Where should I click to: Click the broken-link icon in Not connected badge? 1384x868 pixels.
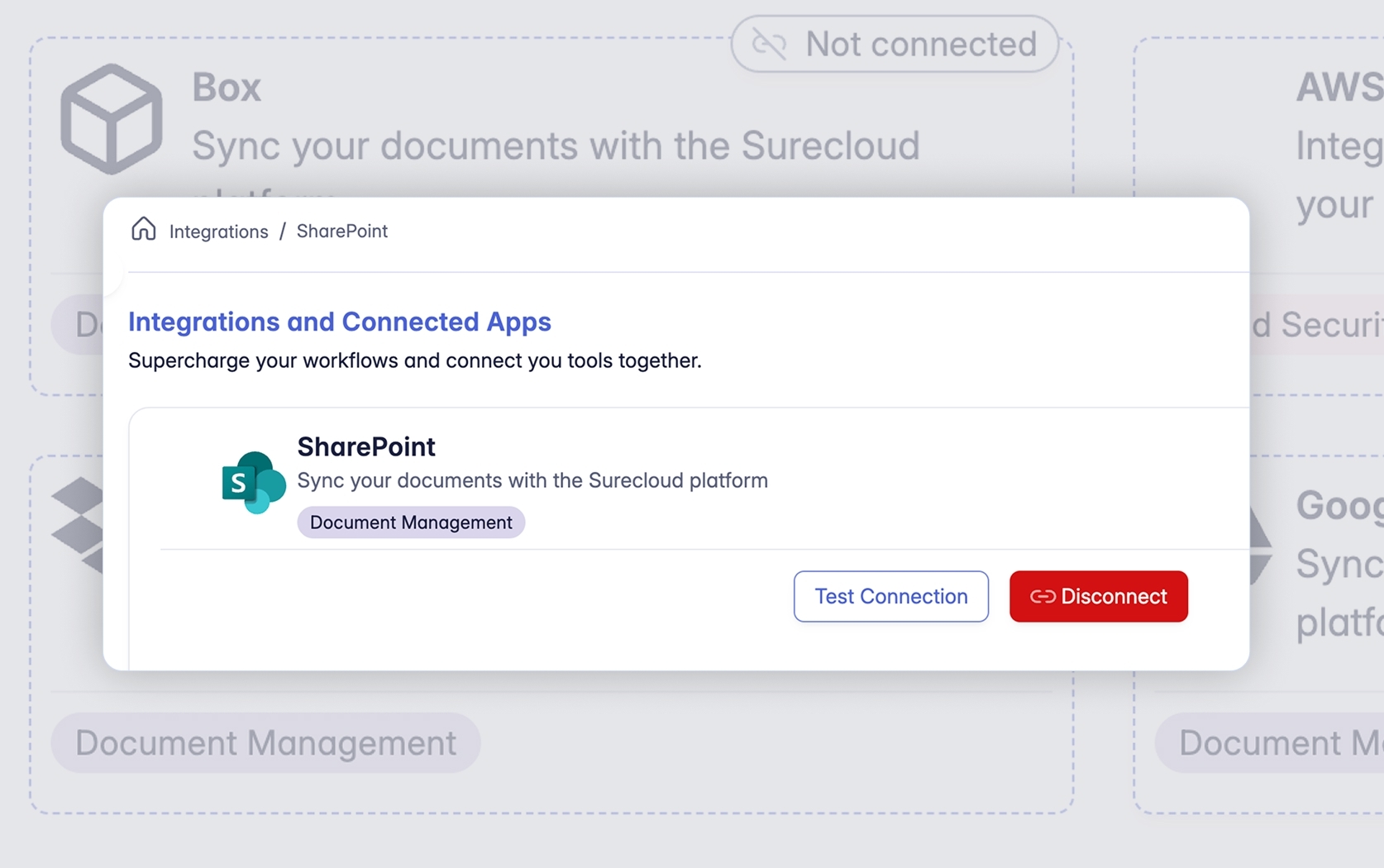[x=769, y=45]
